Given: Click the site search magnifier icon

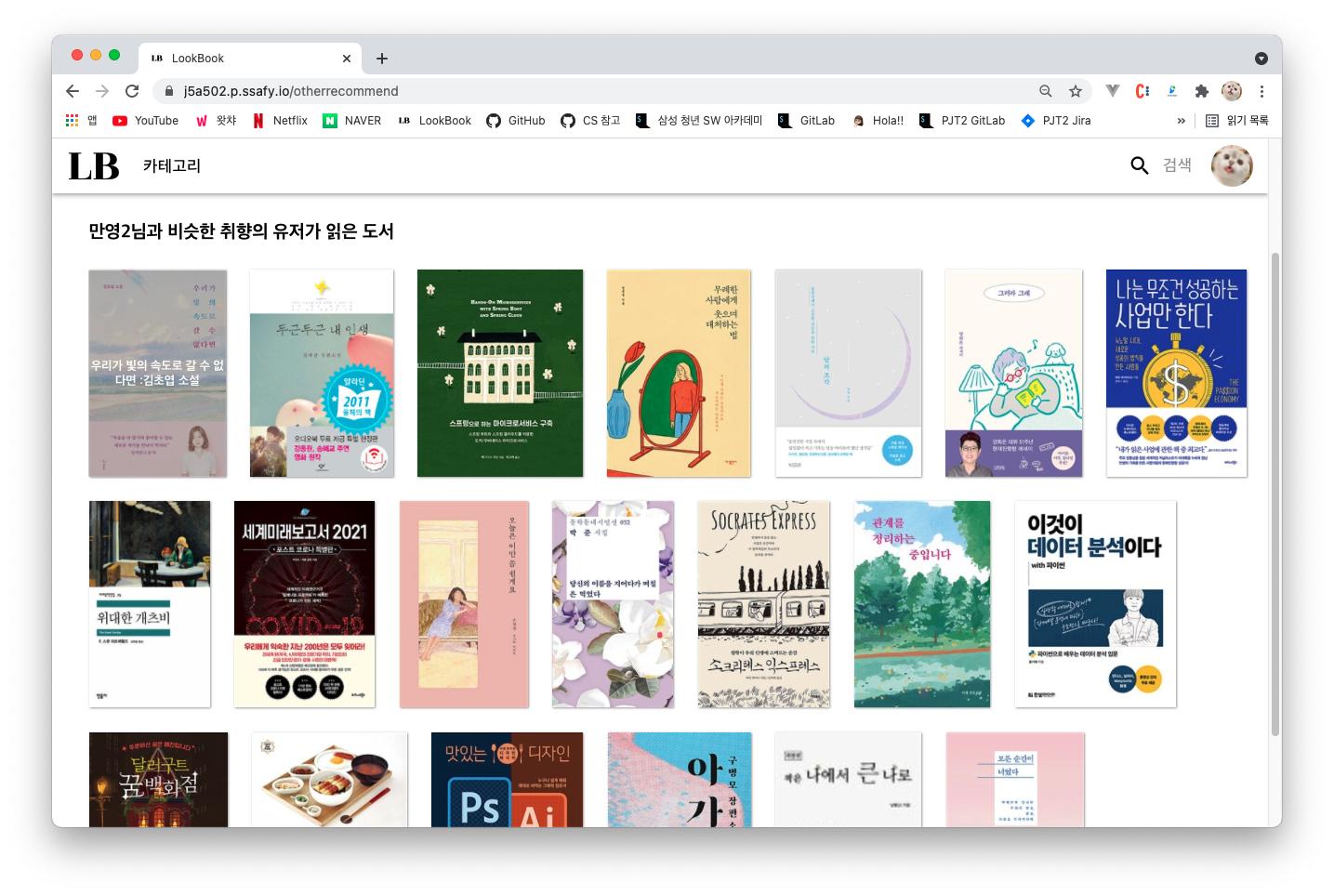Looking at the screenshot, I should tap(1139, 165).
